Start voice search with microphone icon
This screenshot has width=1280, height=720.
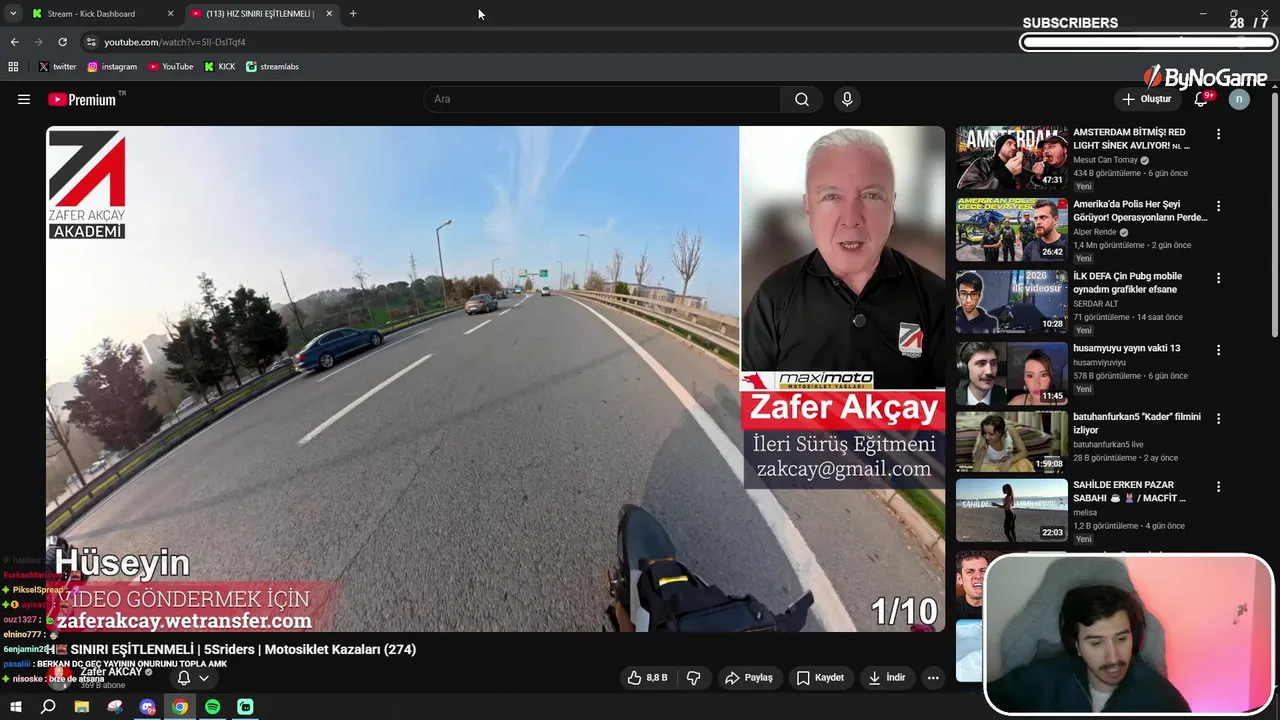(847, 99)
